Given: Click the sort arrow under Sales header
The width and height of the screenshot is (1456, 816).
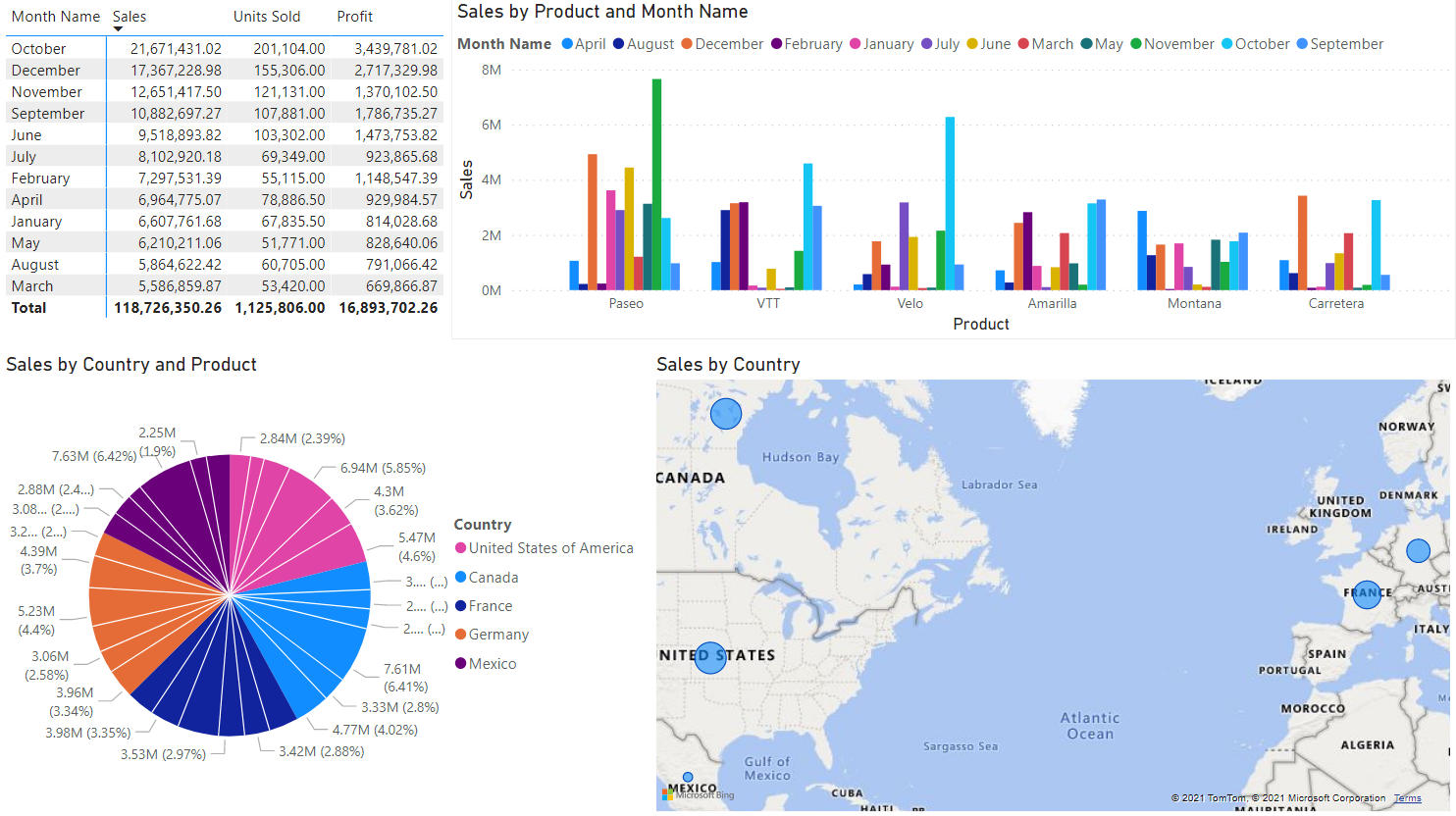Looking at the screenshot, I should 119,29.
